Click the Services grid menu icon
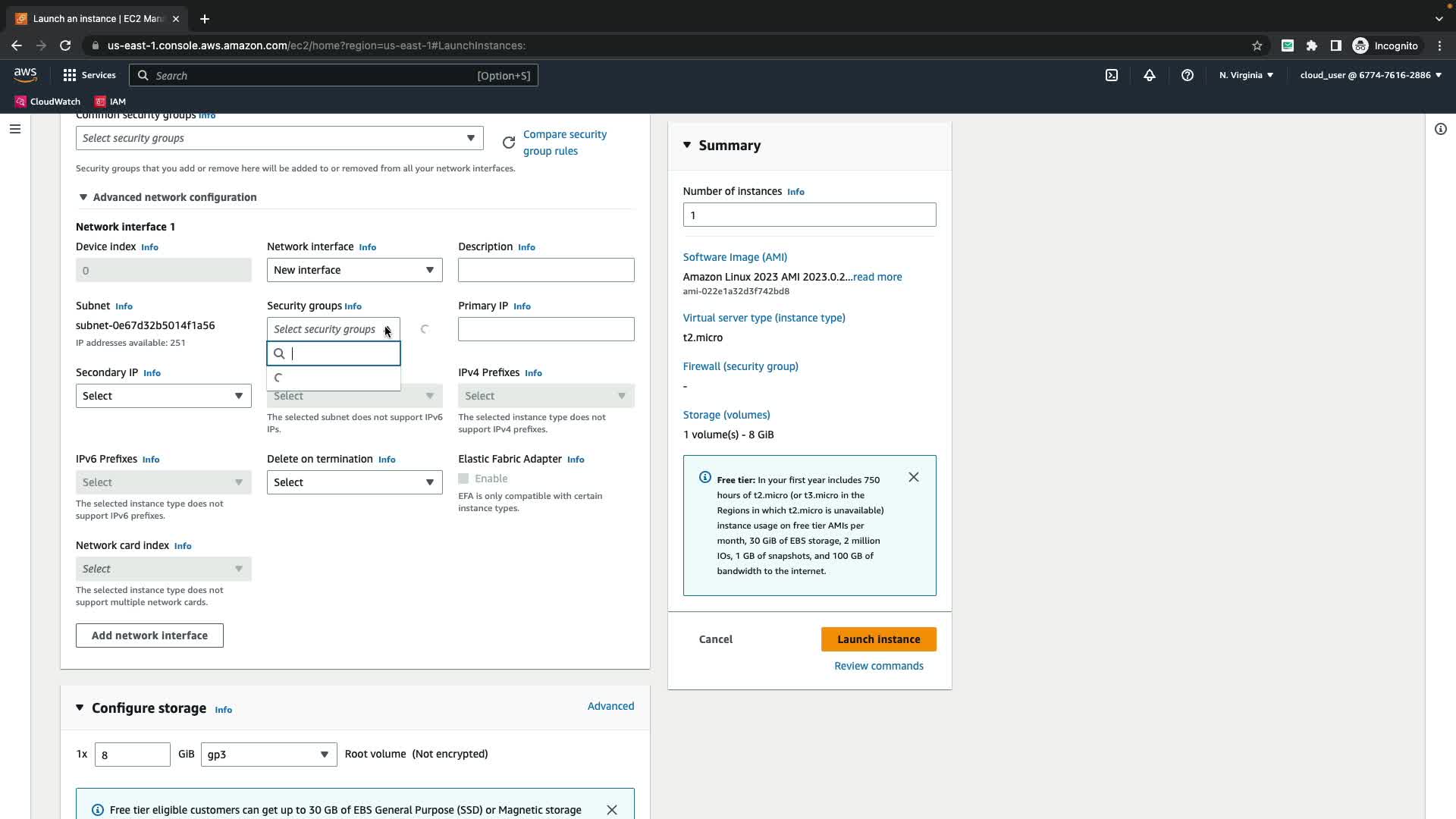Viewport: 1456px width, 819px height. [70, 75]
